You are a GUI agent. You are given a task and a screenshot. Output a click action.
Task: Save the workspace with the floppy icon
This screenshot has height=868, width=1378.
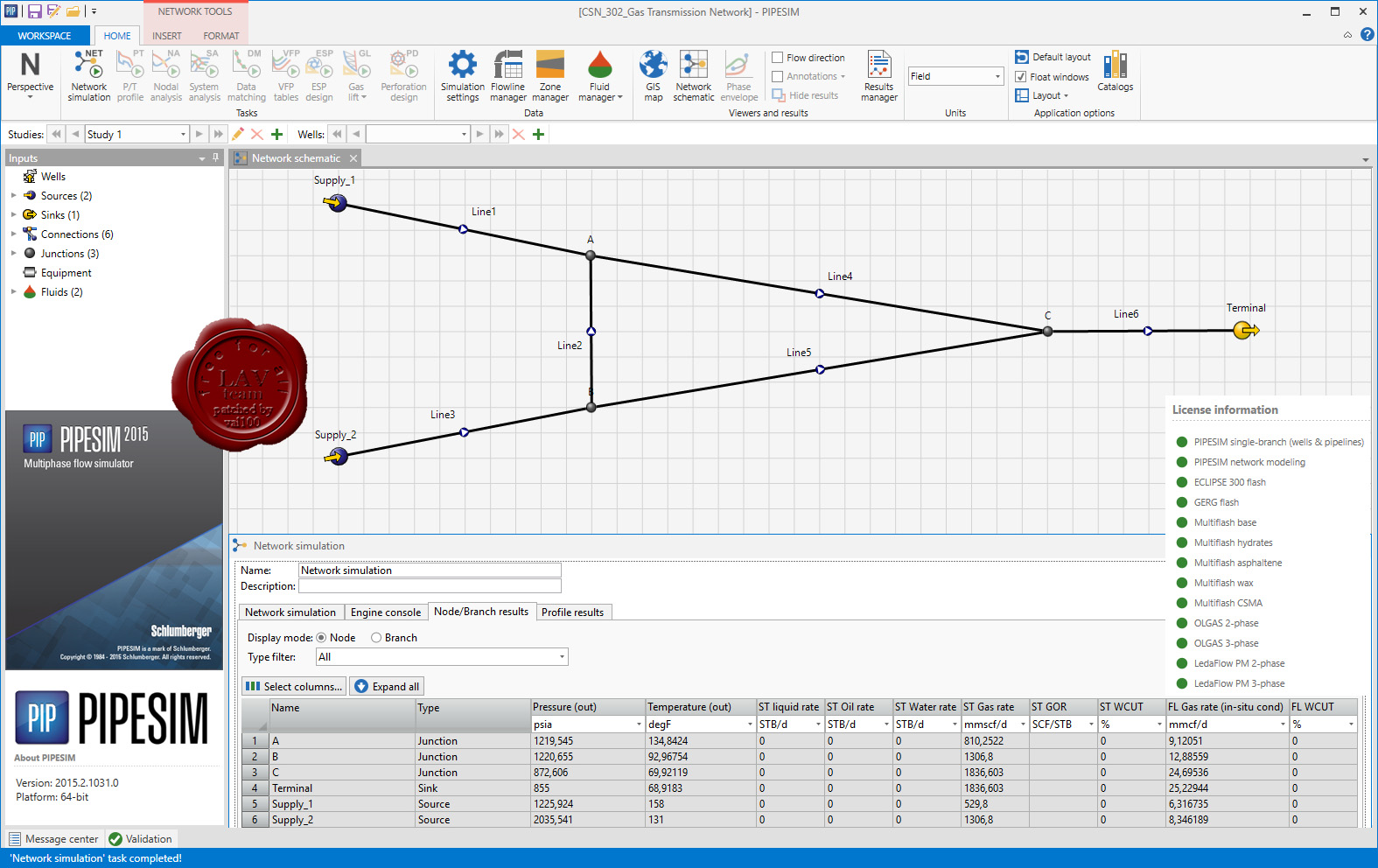35,11
